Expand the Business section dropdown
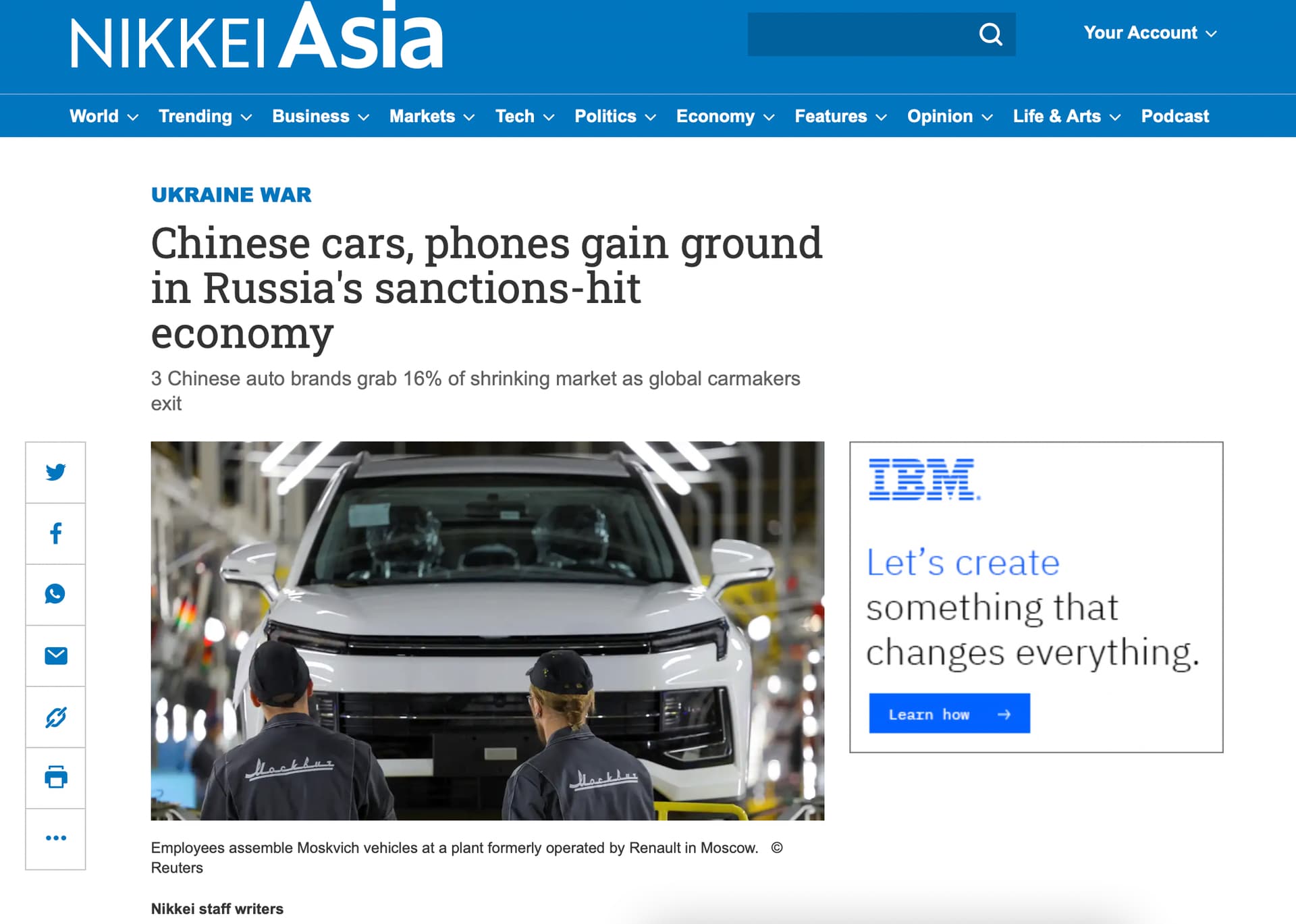The height and width of the screenshot is (924, 1296). coord(321,116)
